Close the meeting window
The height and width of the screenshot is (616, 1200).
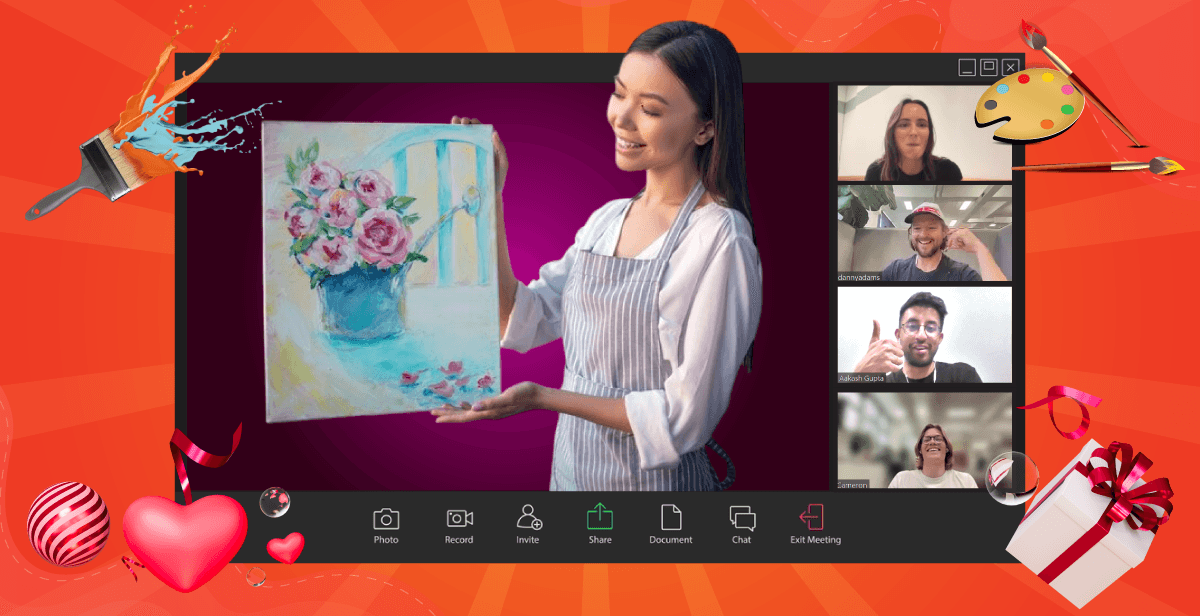tap(1011, 68)
